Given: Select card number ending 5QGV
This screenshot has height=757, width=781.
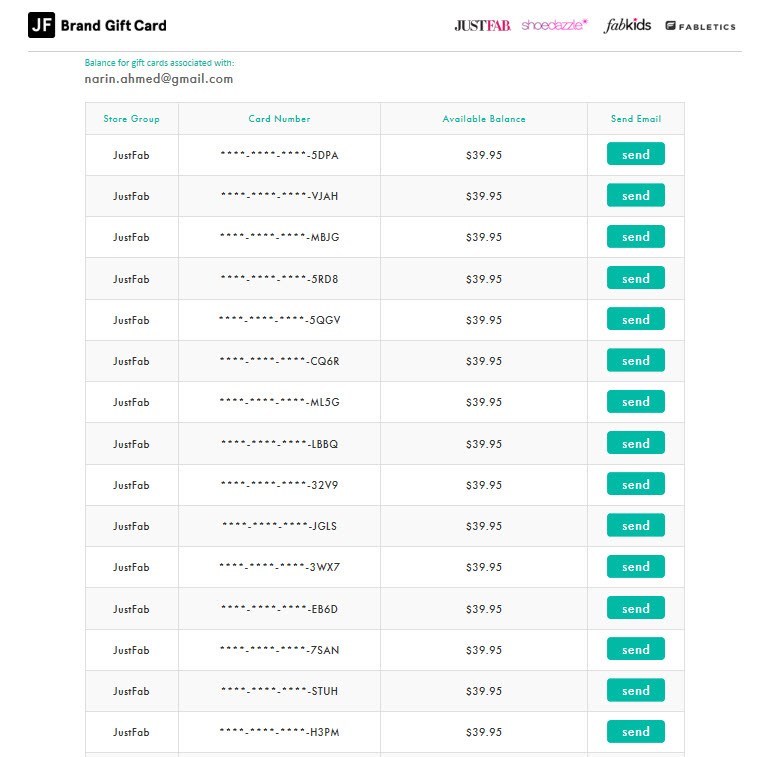Looking at the screenshot, I should [x=279, y=320].
